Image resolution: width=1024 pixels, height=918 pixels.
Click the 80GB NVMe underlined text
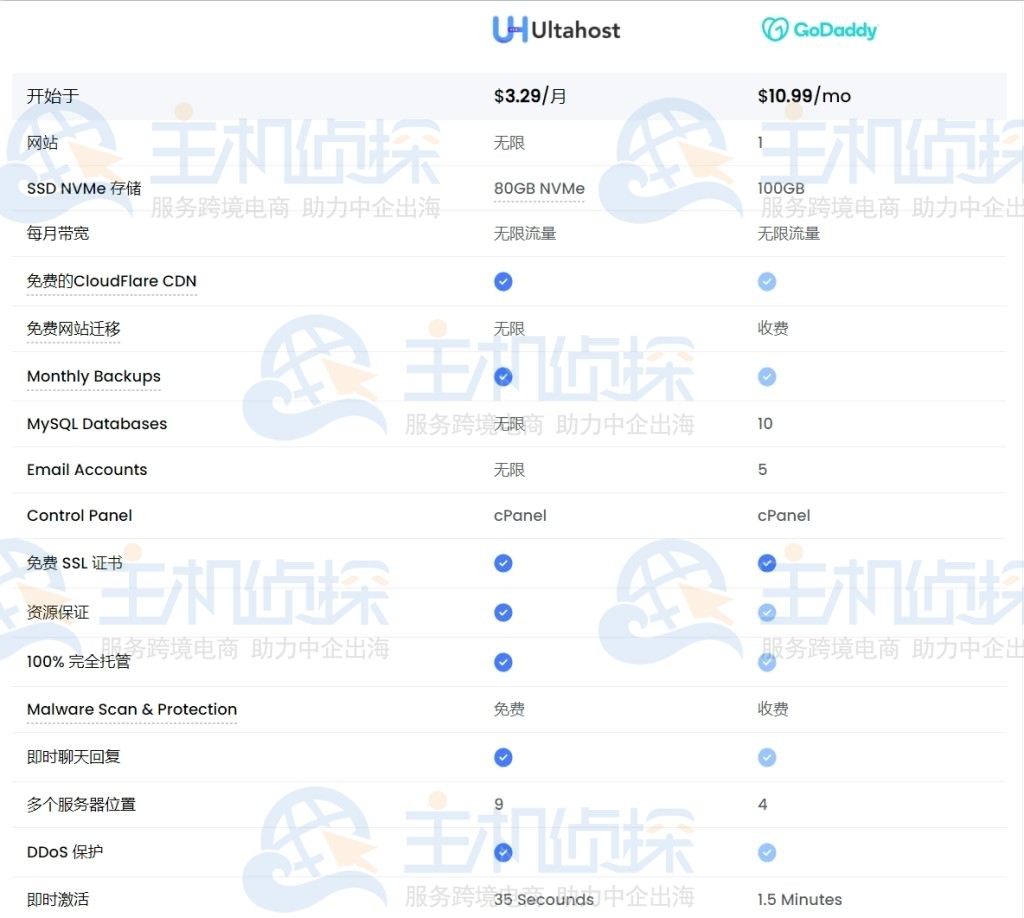[539, 188]
